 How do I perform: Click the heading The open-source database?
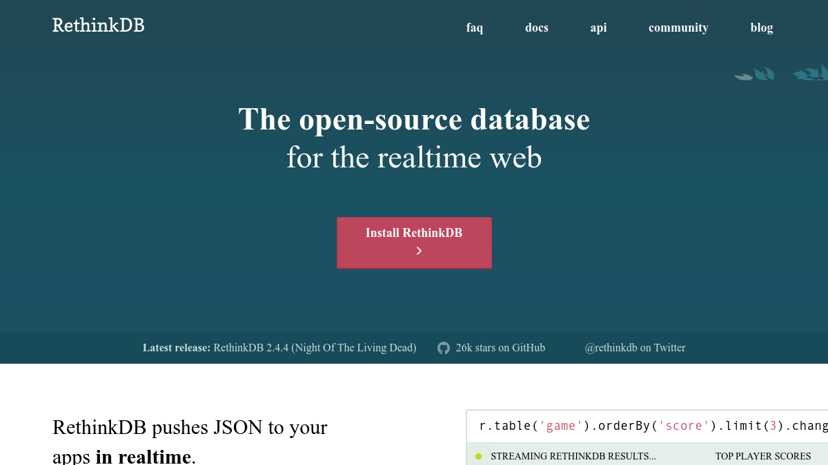pyautogui.click(x=414, y=119)
